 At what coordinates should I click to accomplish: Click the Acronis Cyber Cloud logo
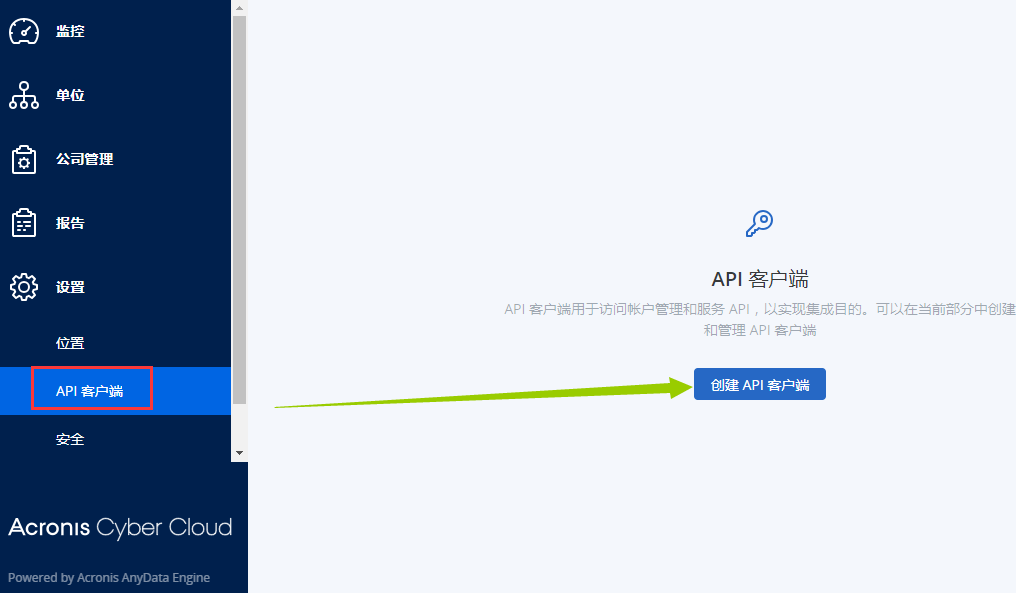click(120, 528)
